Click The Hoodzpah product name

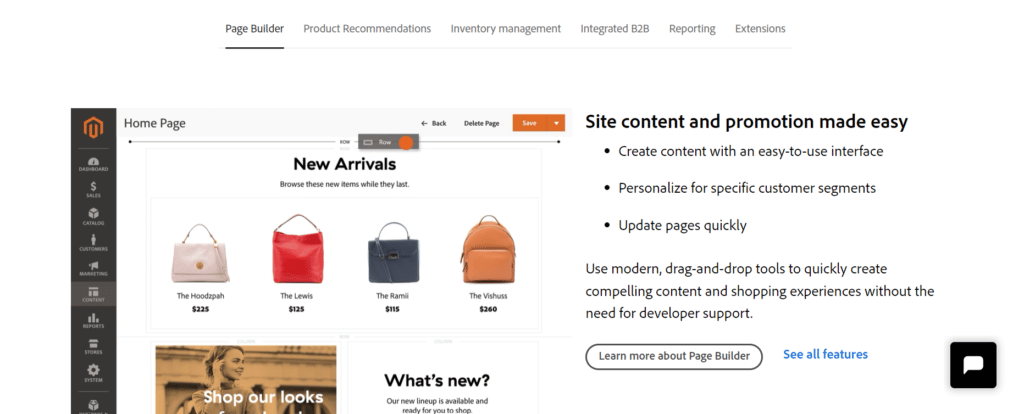[200, 296]
